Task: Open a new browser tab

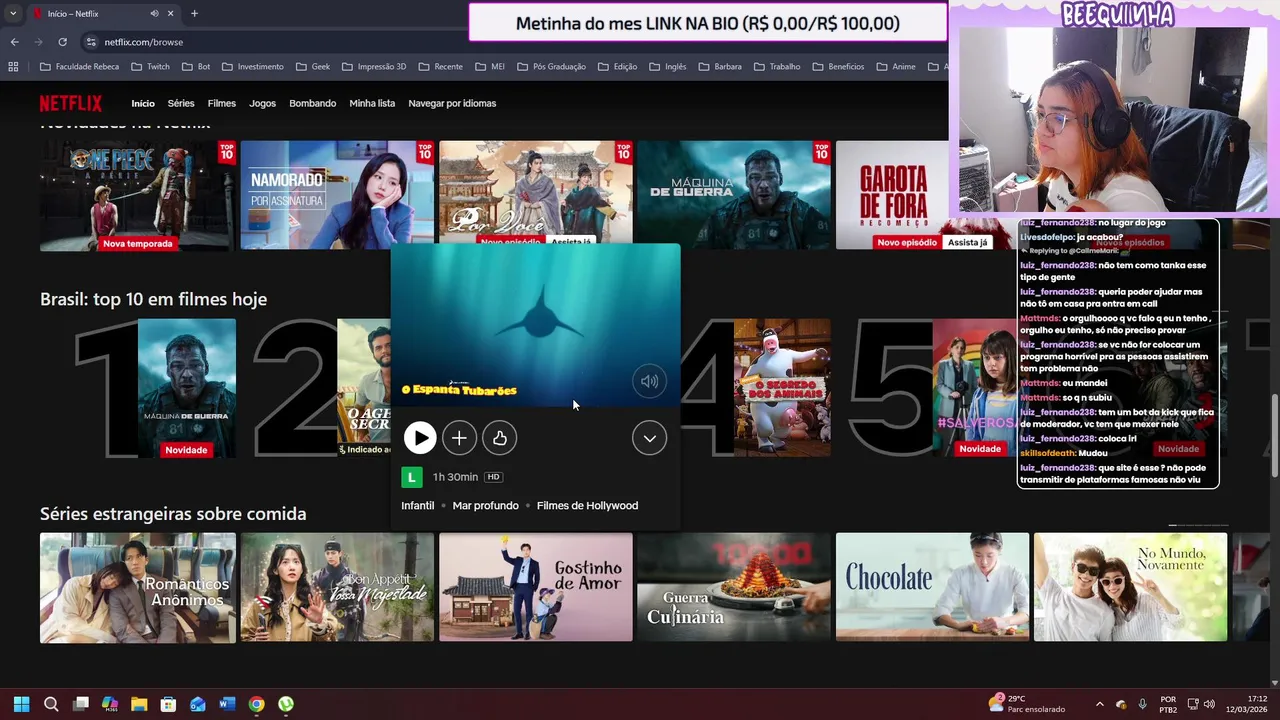Action: click(194, 14)
